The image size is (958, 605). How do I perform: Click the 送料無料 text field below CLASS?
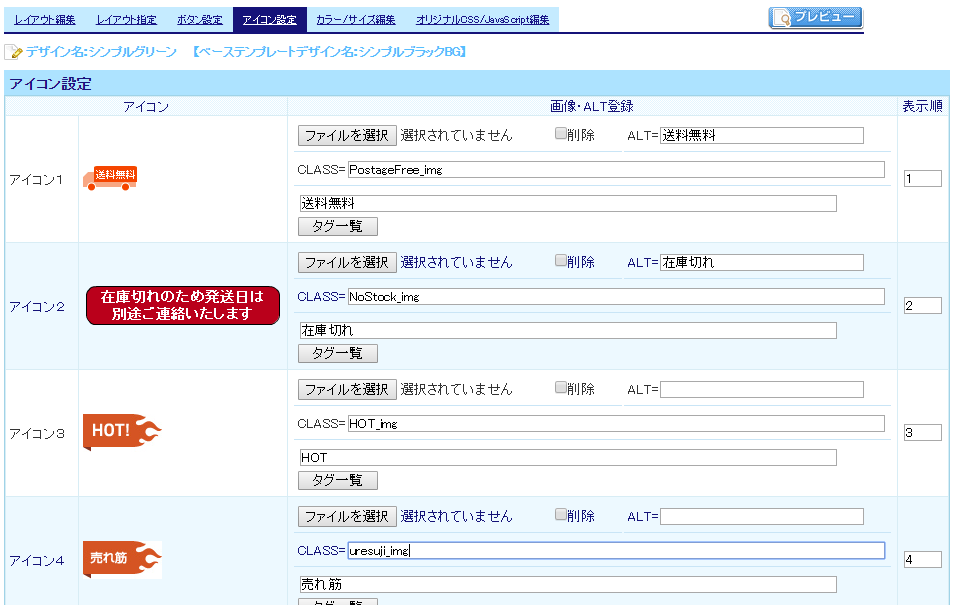pos(568,204)
